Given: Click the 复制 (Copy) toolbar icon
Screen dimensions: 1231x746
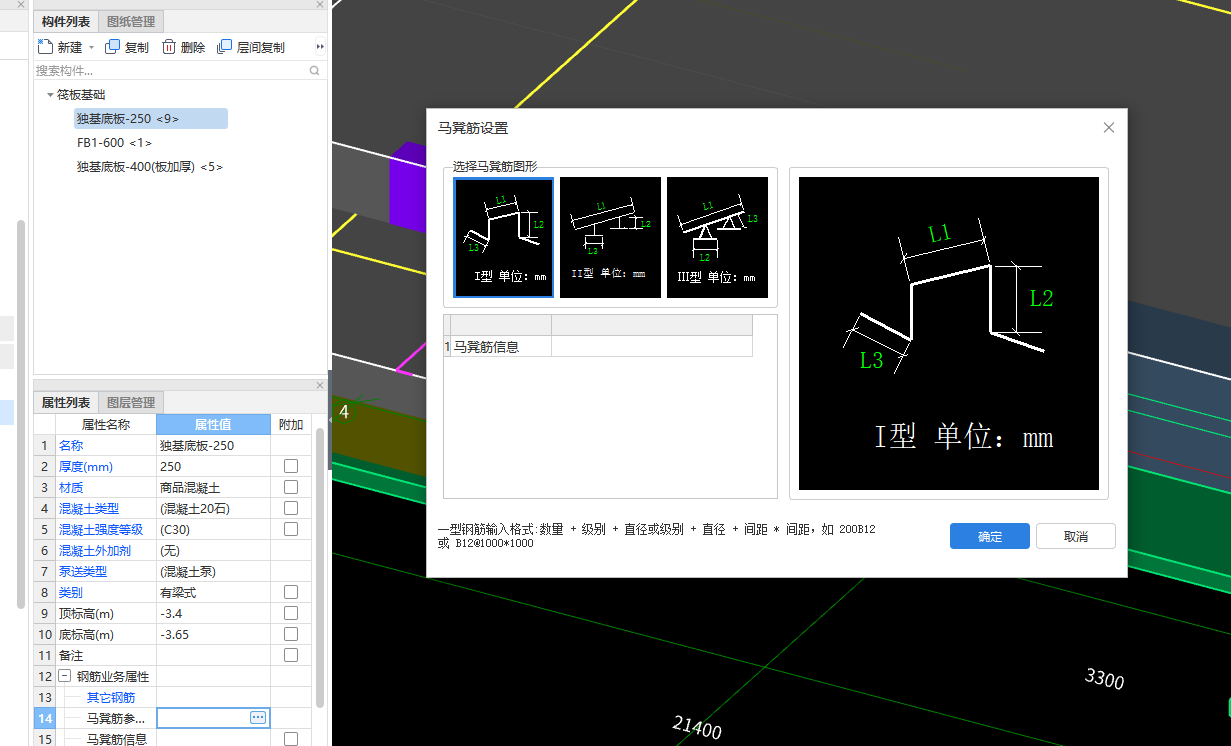Looking at the screenshot, I should pyautogui.click(x=112, y=46).
